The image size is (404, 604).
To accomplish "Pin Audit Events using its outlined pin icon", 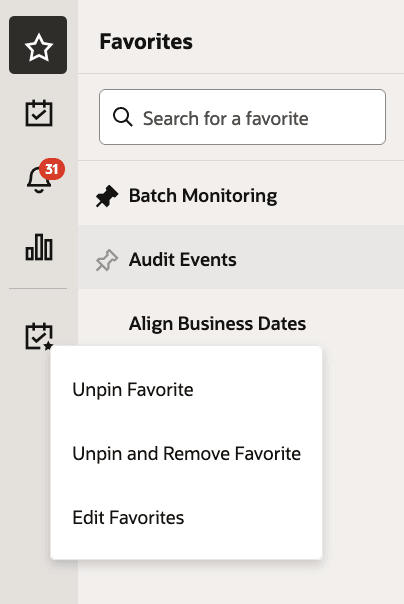I will [x=107, y=260].
